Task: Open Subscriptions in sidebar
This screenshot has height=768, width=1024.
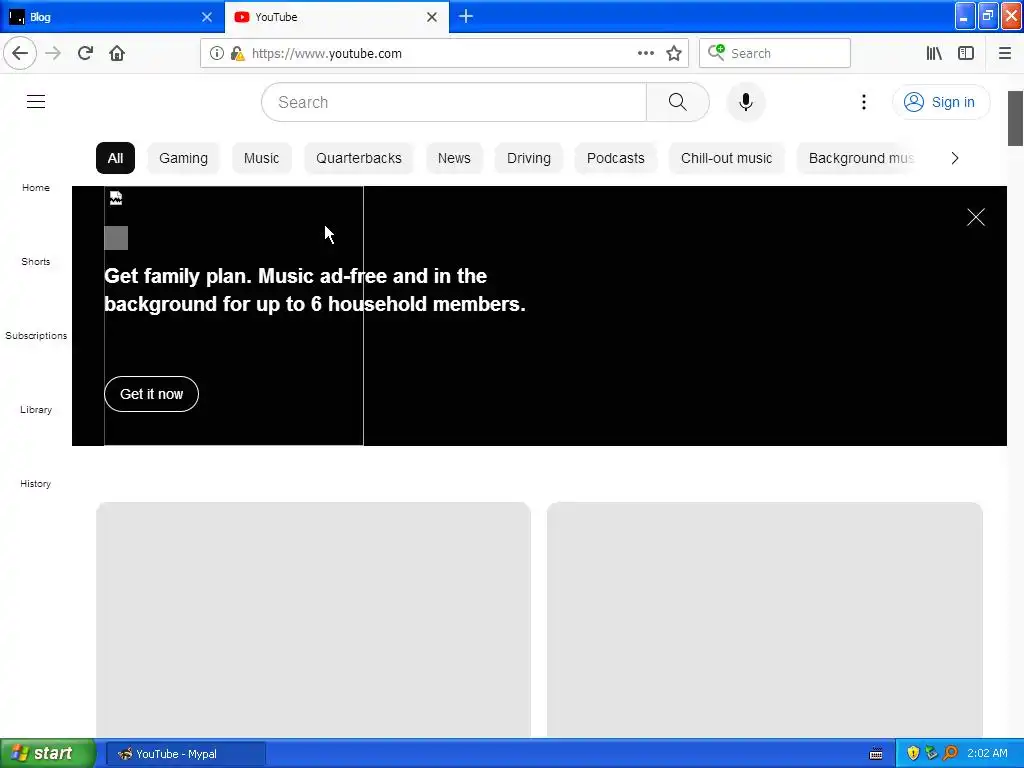Action: [x=36, y=336]
